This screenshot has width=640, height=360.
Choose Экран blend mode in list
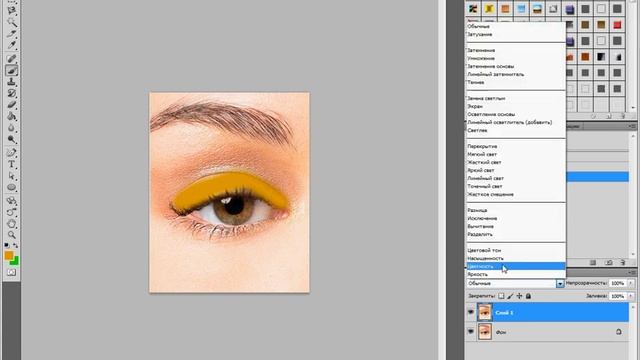coord(516,106)
